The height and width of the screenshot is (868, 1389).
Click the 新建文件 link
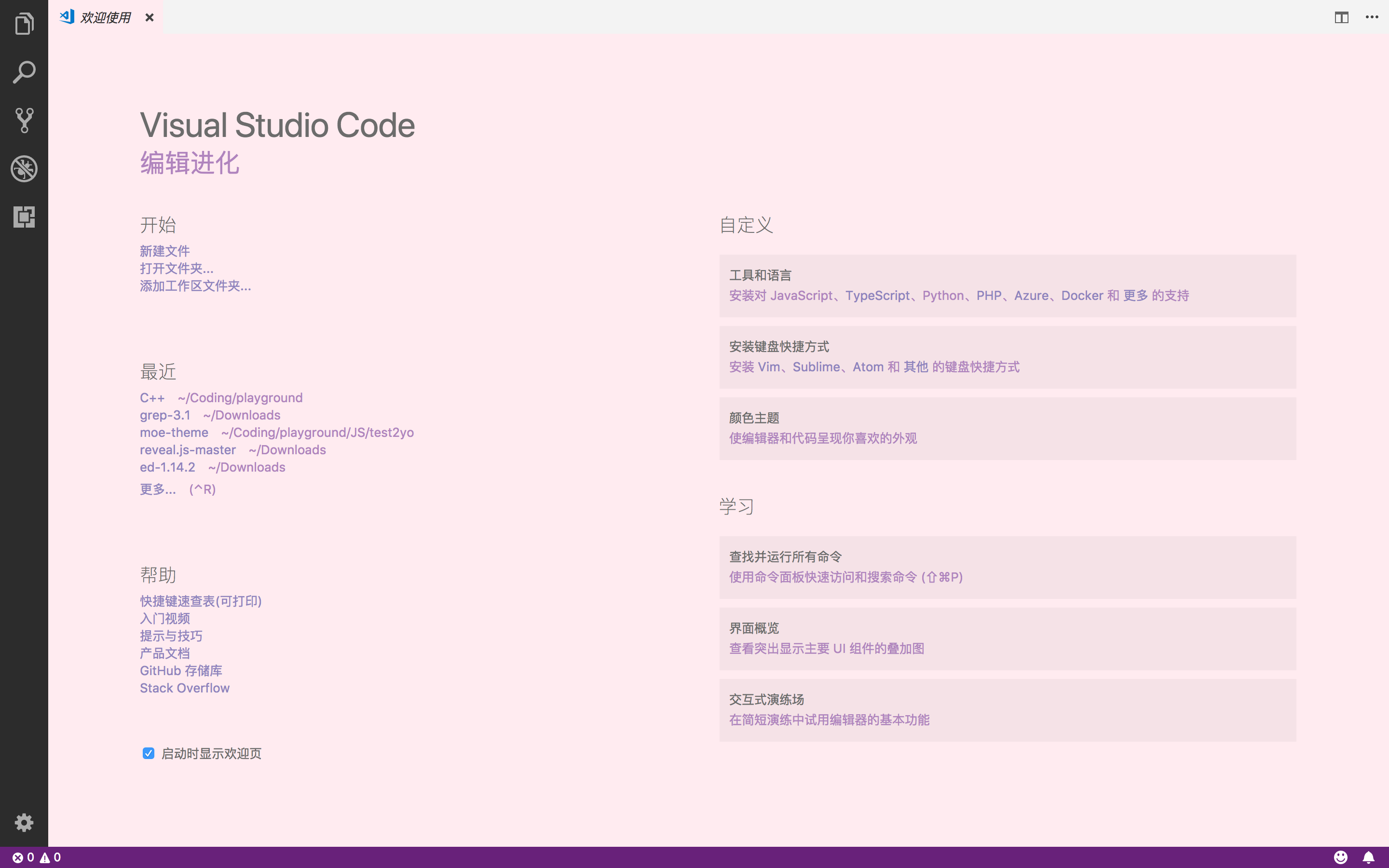tap(165, 251)
